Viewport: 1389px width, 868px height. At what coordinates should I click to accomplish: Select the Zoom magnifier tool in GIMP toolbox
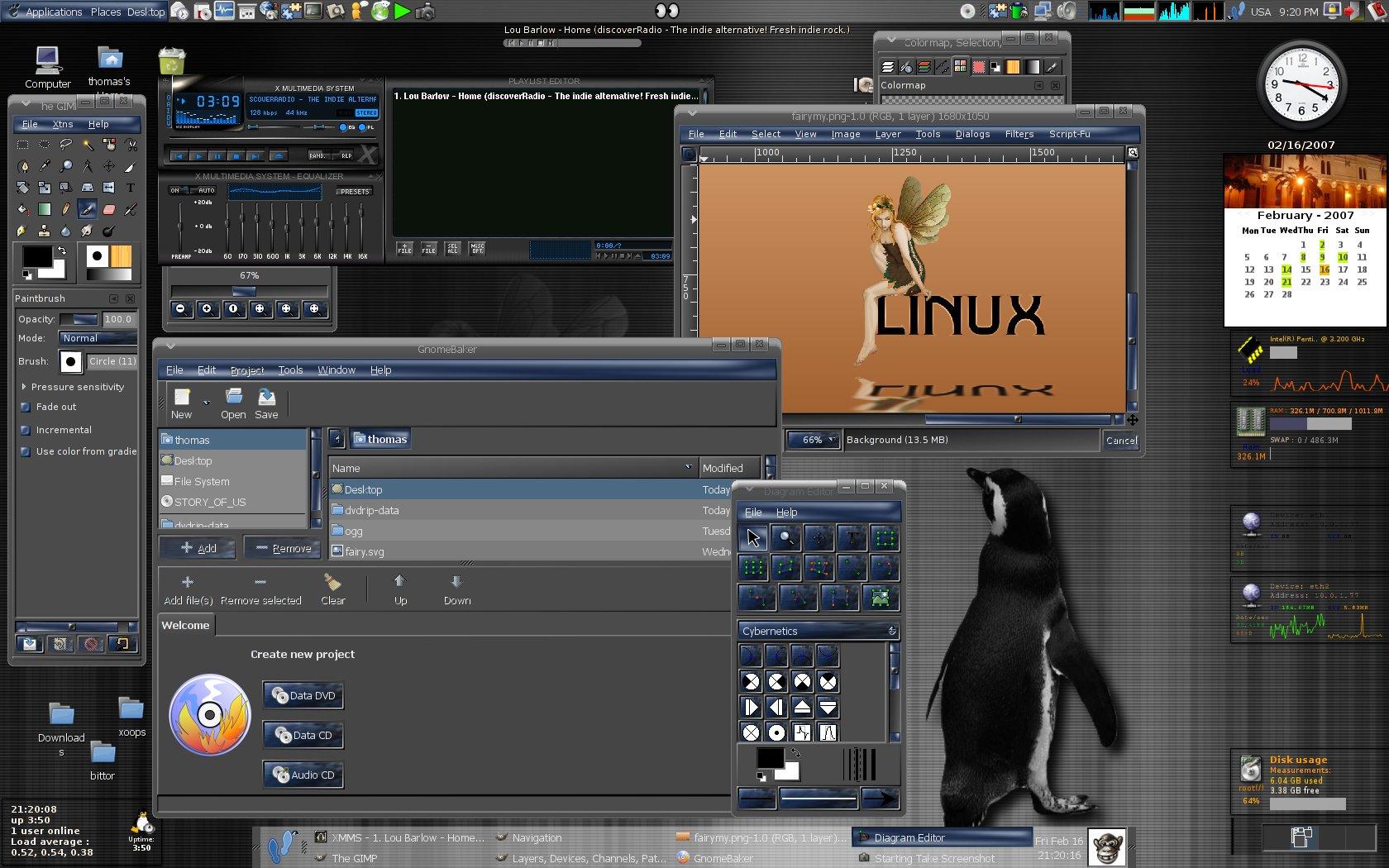click(x=66, y=166)
